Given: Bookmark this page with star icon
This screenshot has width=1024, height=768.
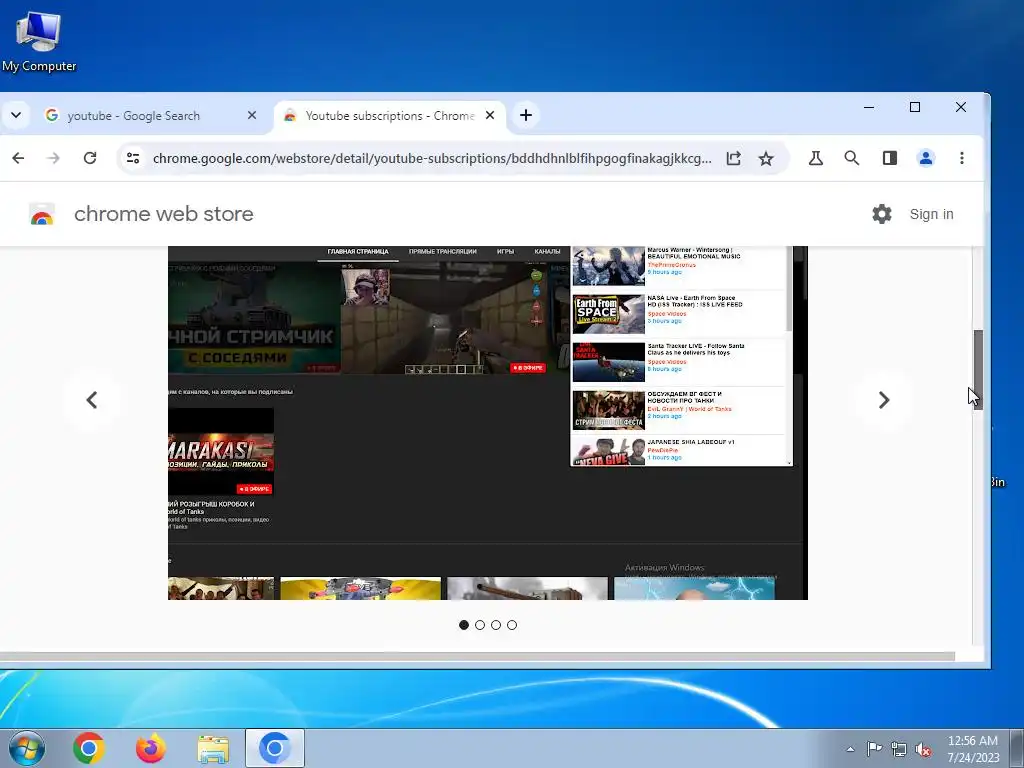Looking at the screenshot, I should click(766, 159).
